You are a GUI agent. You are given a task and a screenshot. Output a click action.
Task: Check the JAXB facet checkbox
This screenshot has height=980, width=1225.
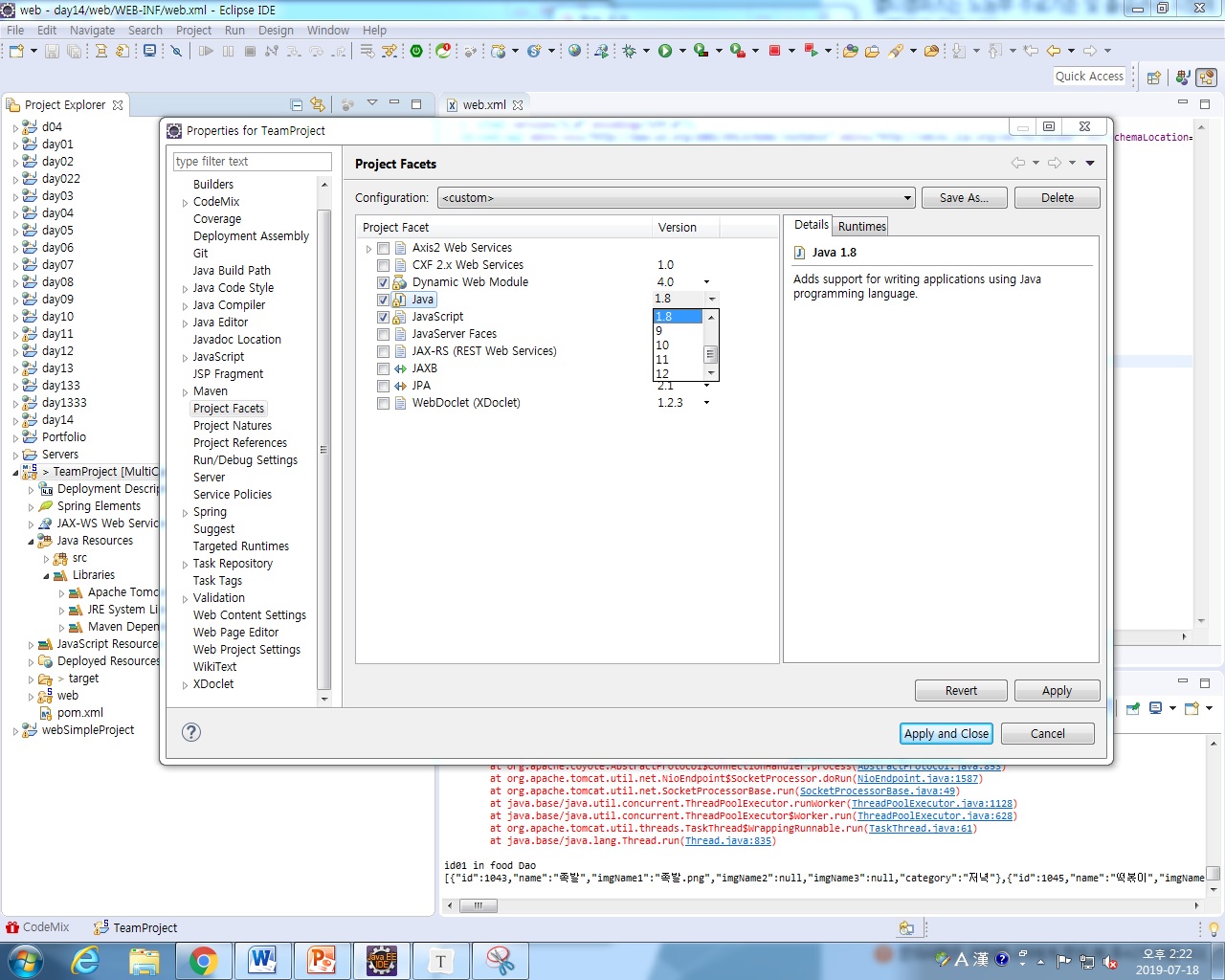(x=383, y=368)
